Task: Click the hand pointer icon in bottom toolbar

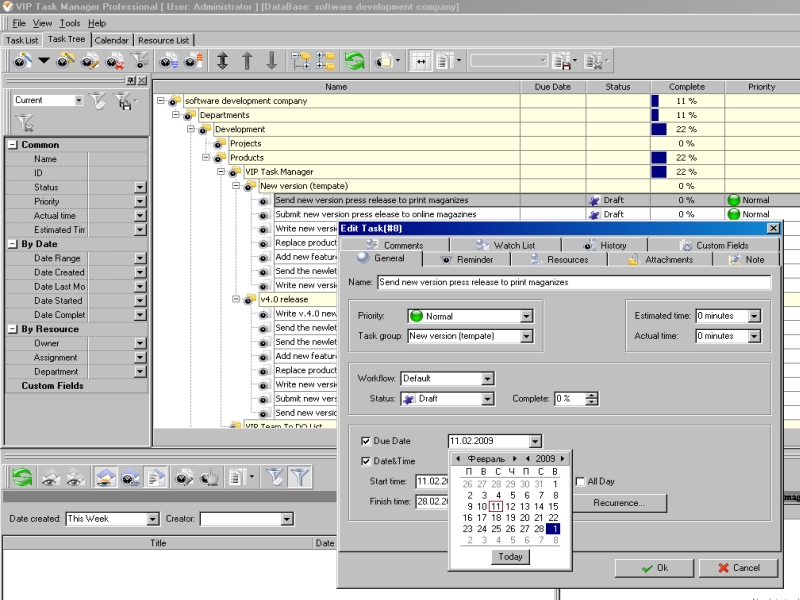Action: point(209,478)
